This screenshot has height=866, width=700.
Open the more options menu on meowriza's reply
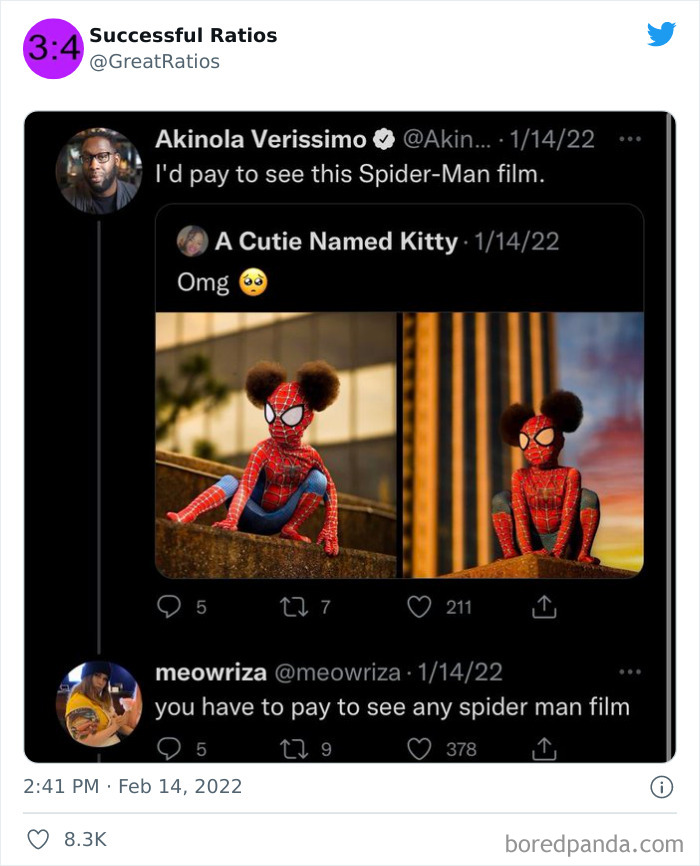(x=631, y=671)
